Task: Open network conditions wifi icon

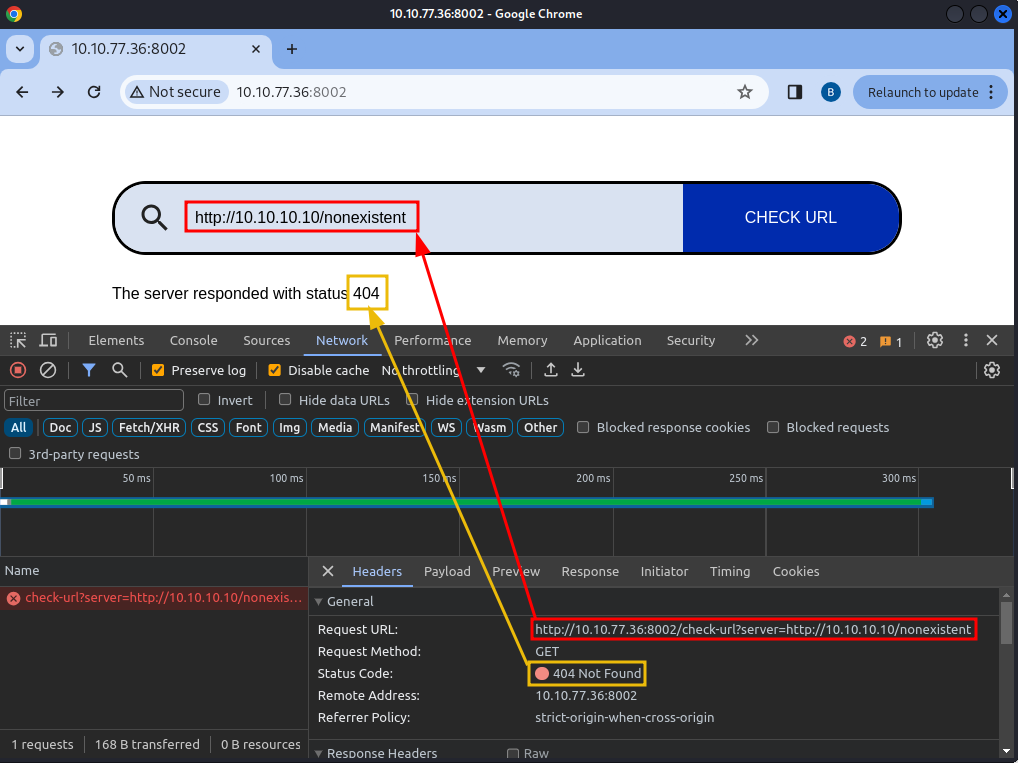Action: [x=512, y=370]
